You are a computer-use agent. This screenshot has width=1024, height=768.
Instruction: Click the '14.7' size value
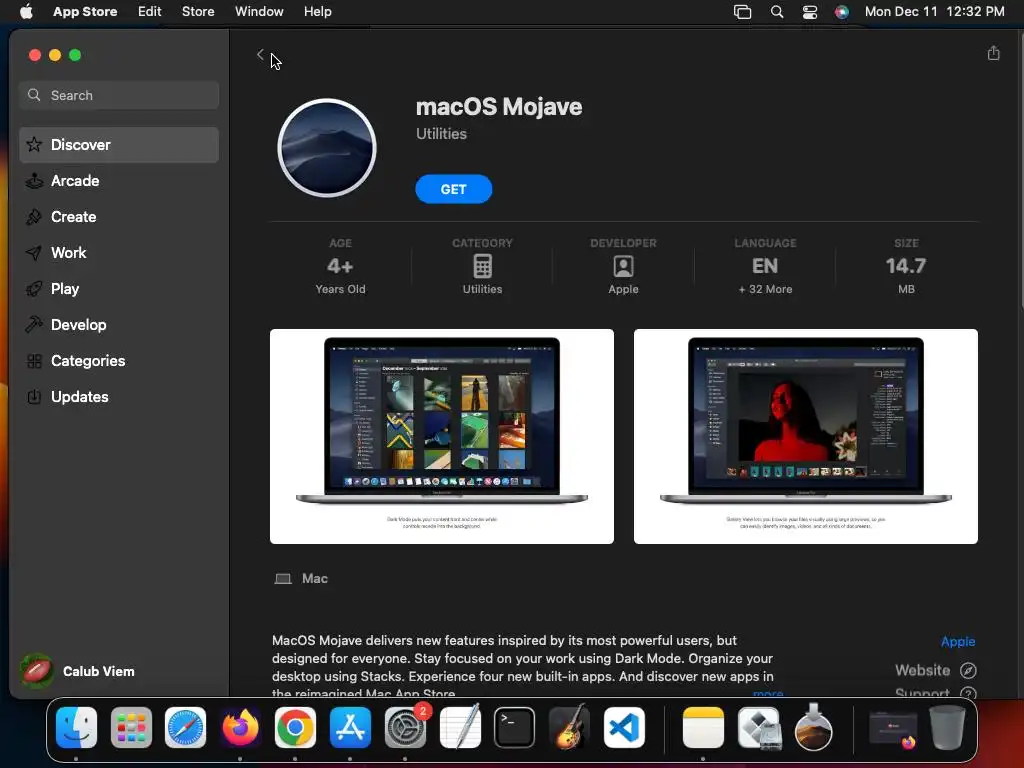point(906,266)
